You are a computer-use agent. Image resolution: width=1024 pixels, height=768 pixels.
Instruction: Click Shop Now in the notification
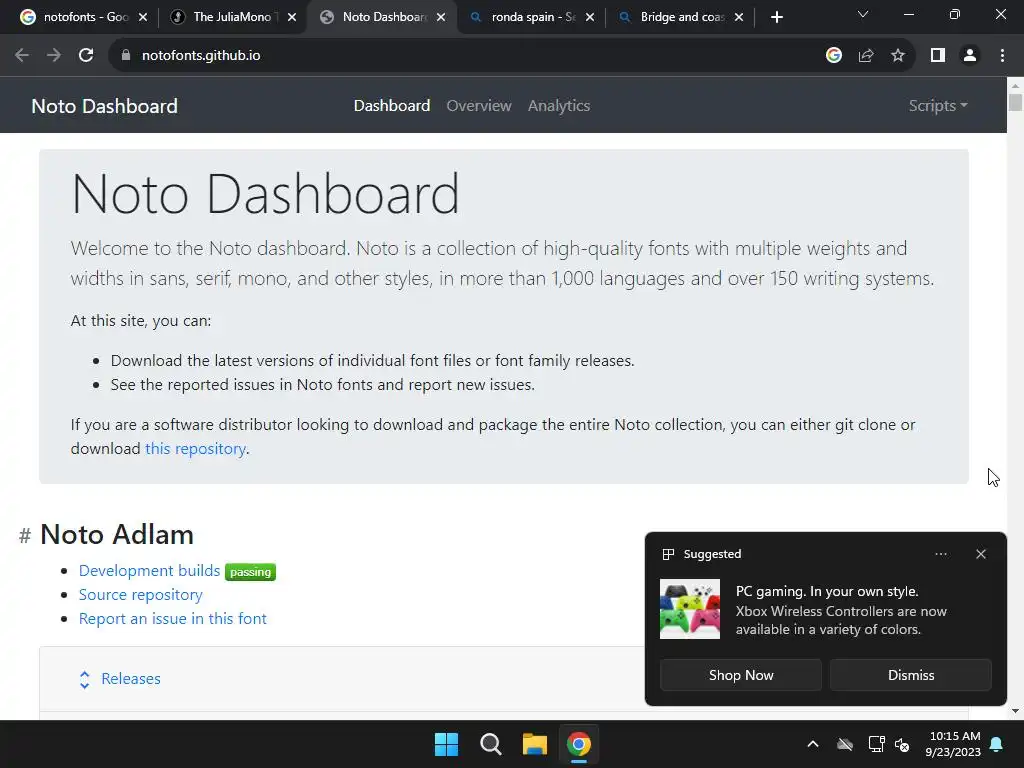click(x=741, y=675)
